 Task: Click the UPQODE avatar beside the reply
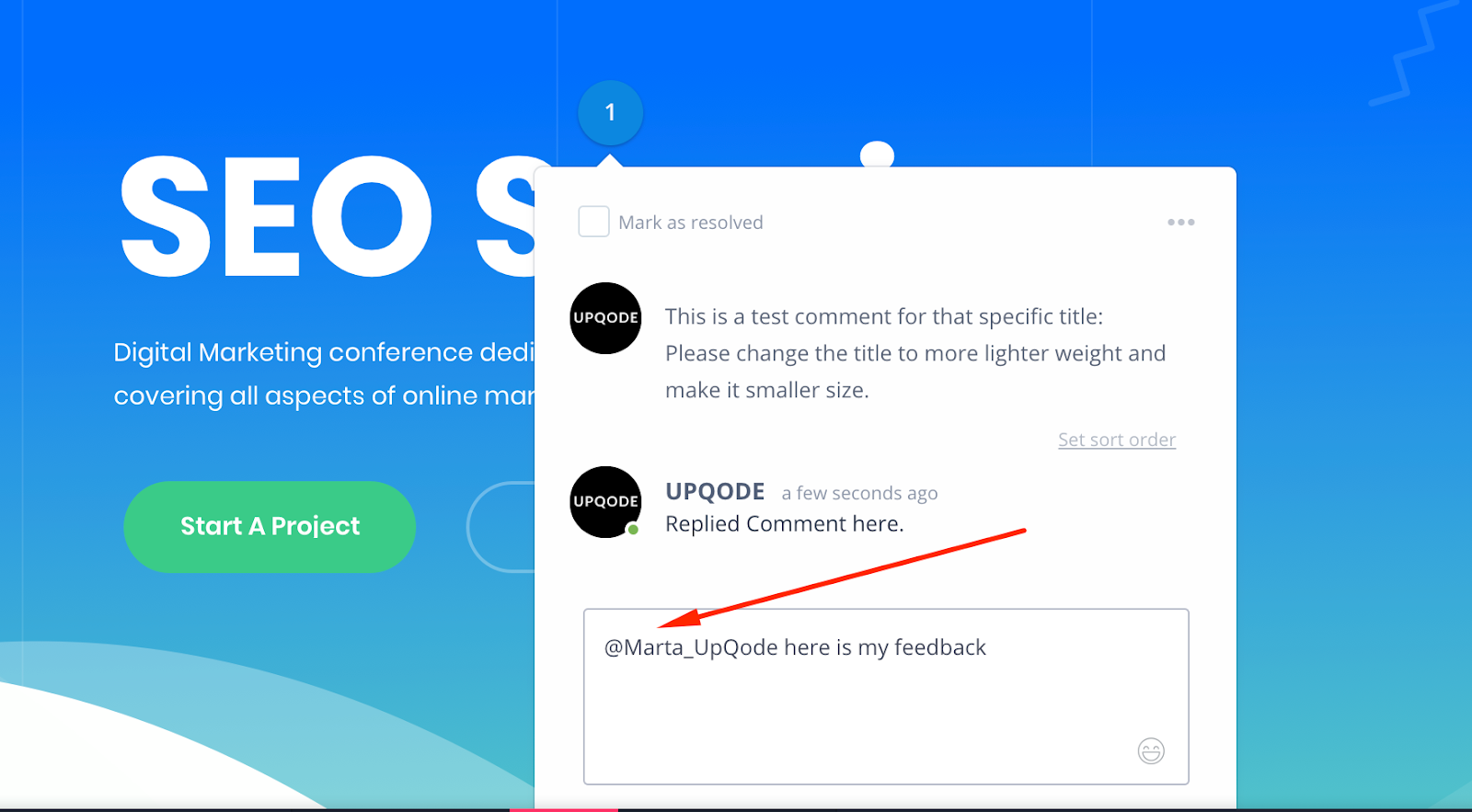[605, 501]
